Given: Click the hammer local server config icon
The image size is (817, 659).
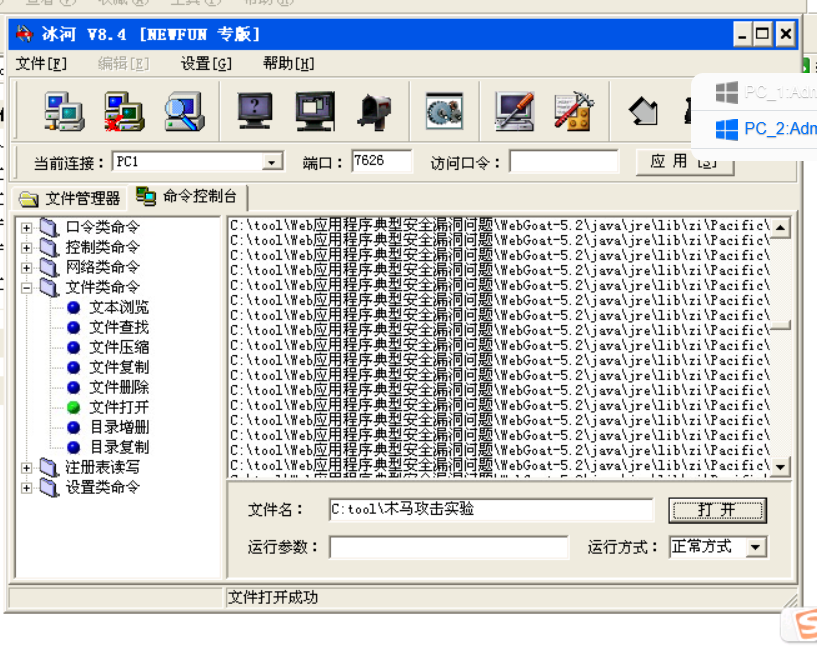Looking at the screenshot, I should tap(574, 111).
